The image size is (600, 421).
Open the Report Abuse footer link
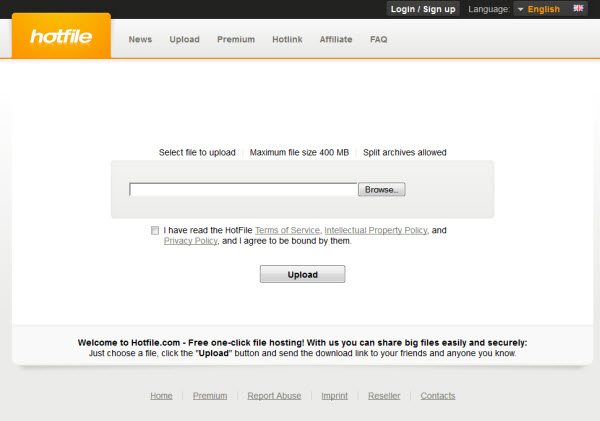point(274,396)
